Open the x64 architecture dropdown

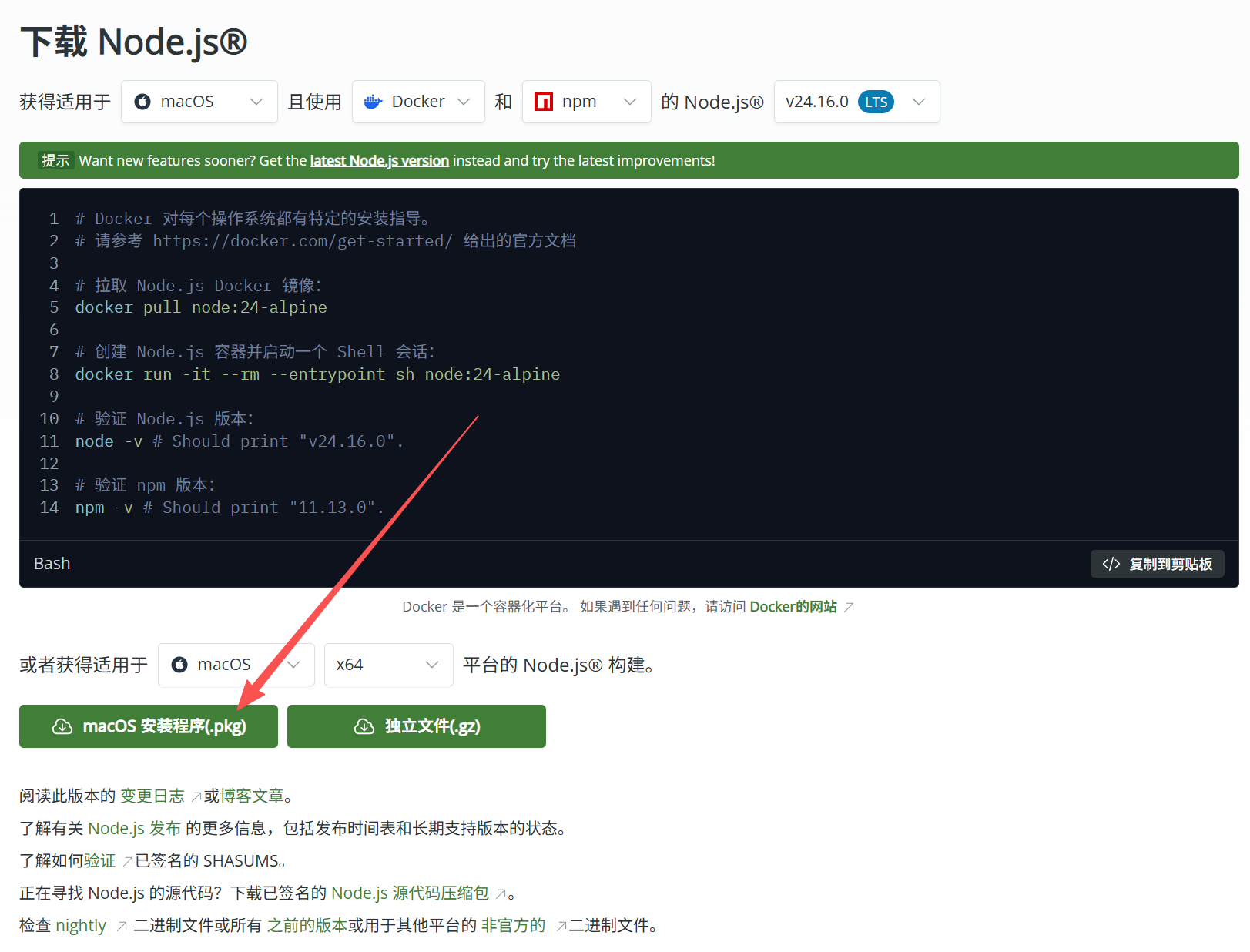[x=388, y=665]
